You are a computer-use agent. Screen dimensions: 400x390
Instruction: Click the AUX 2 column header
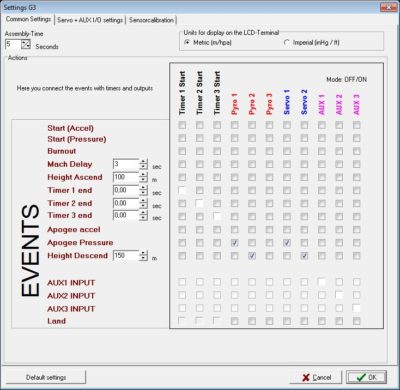pos(339,104)
